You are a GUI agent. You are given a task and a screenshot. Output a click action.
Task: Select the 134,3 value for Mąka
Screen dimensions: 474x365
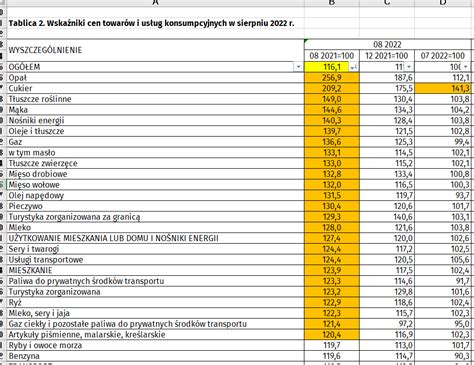387,110
